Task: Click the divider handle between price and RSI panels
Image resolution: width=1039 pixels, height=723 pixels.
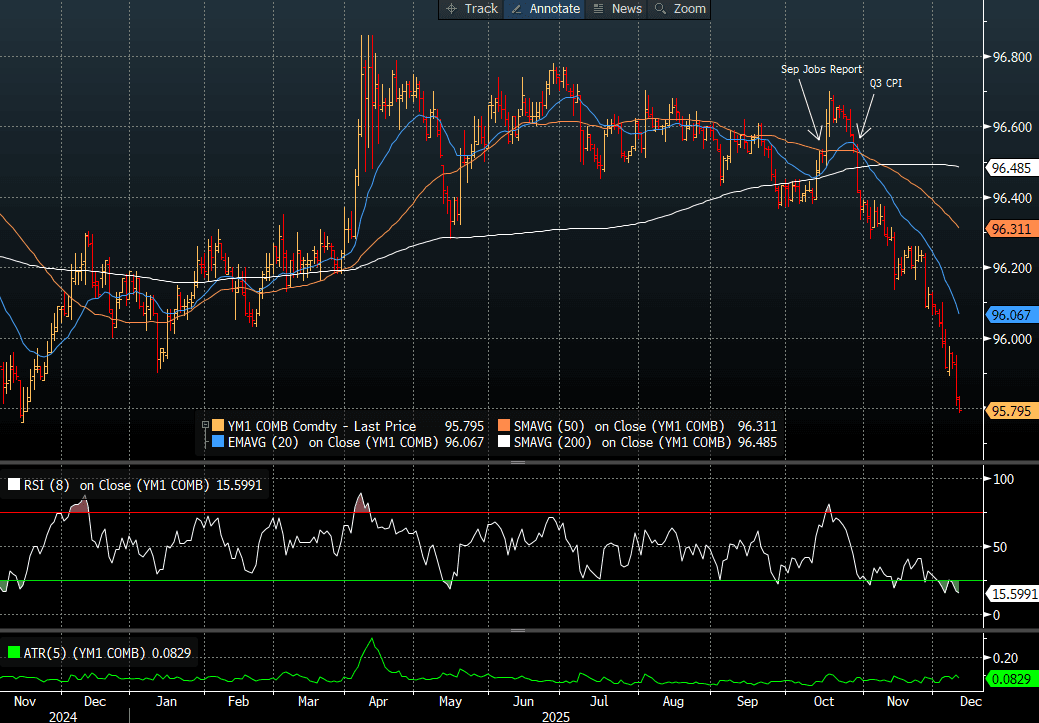Action: tap(519, 463)
